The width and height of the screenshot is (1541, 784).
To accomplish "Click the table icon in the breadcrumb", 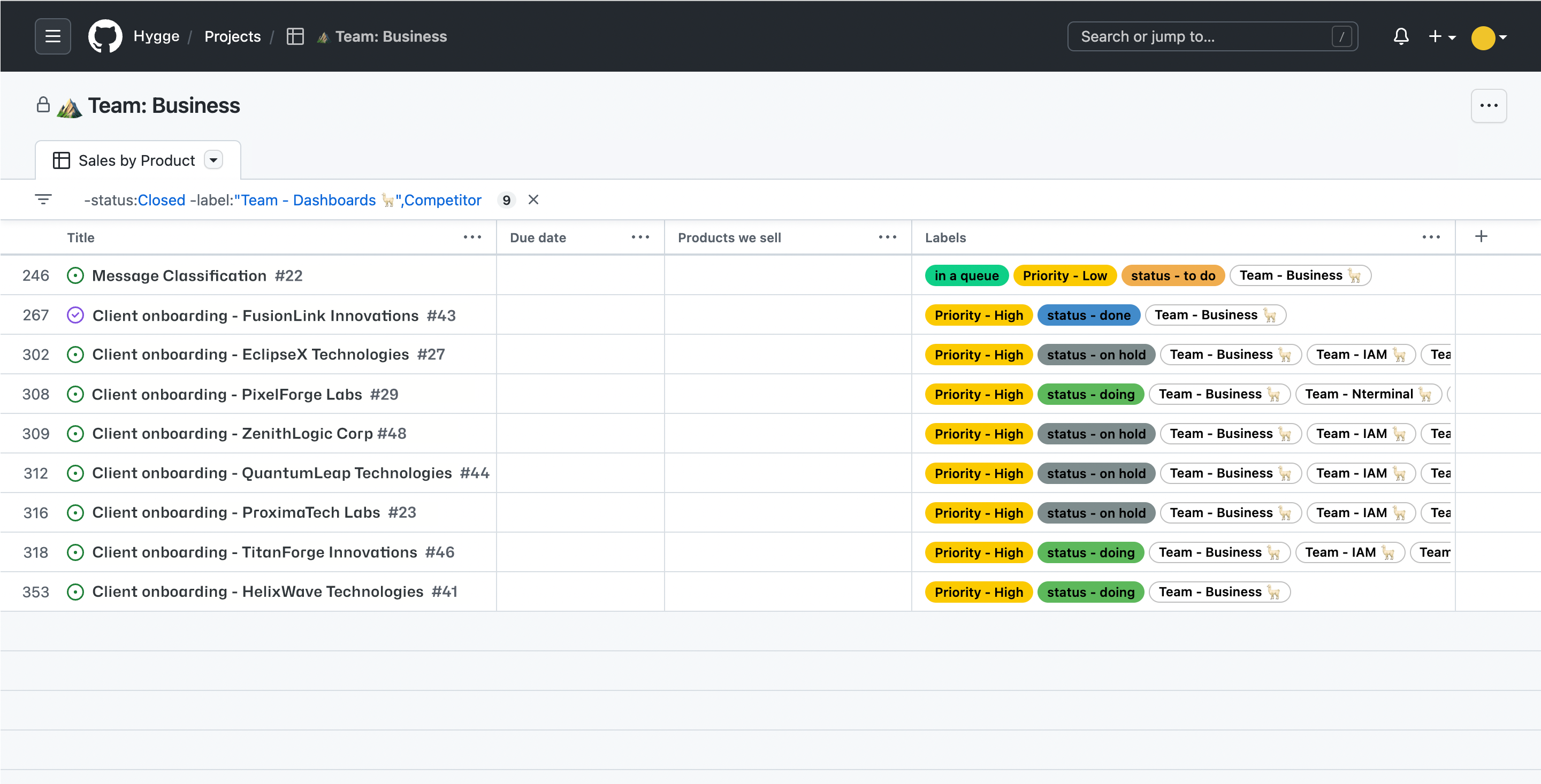I will coord(295,36).
